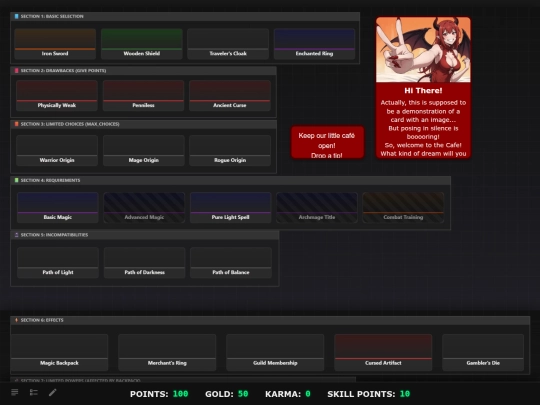Click the Section 2 Drawbacks header icon
The height and width of the screenshot is (405, 540).
pos(16,71)
